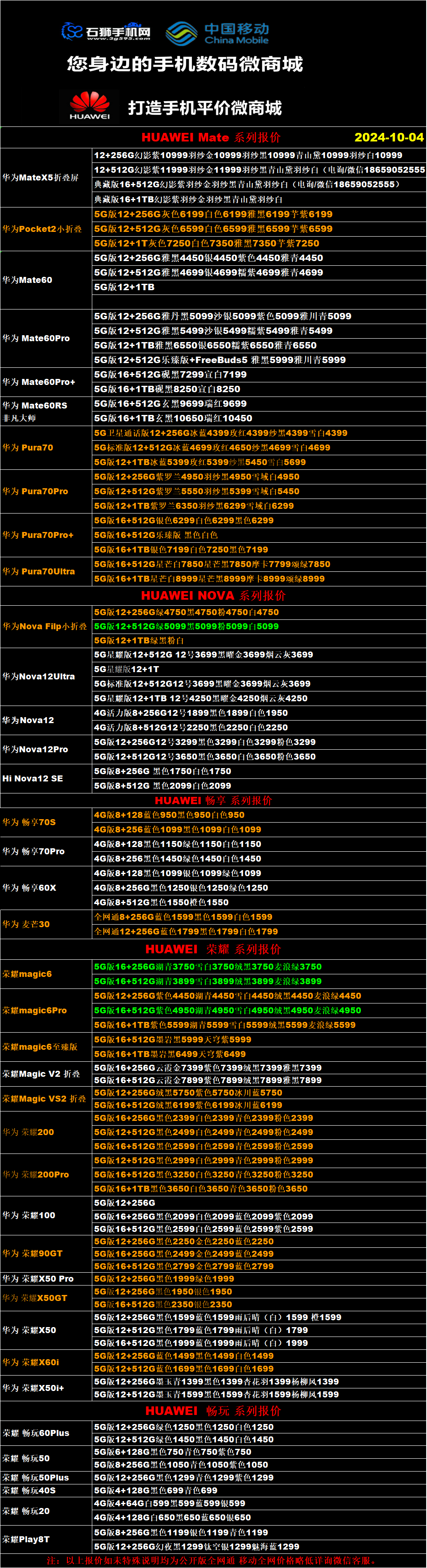The width and height of the screenshot is (427, 1568).
Task: Click the HUAWEI NOVA 系列报价 header
Action: [x=213, y=596]
